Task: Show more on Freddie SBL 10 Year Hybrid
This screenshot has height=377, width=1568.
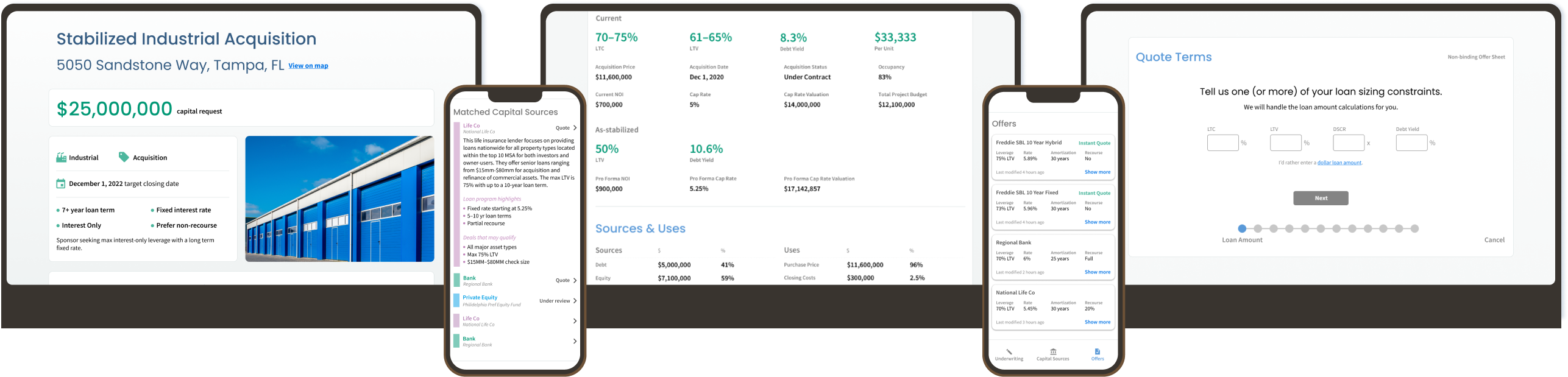Action: click(1097, 172)
